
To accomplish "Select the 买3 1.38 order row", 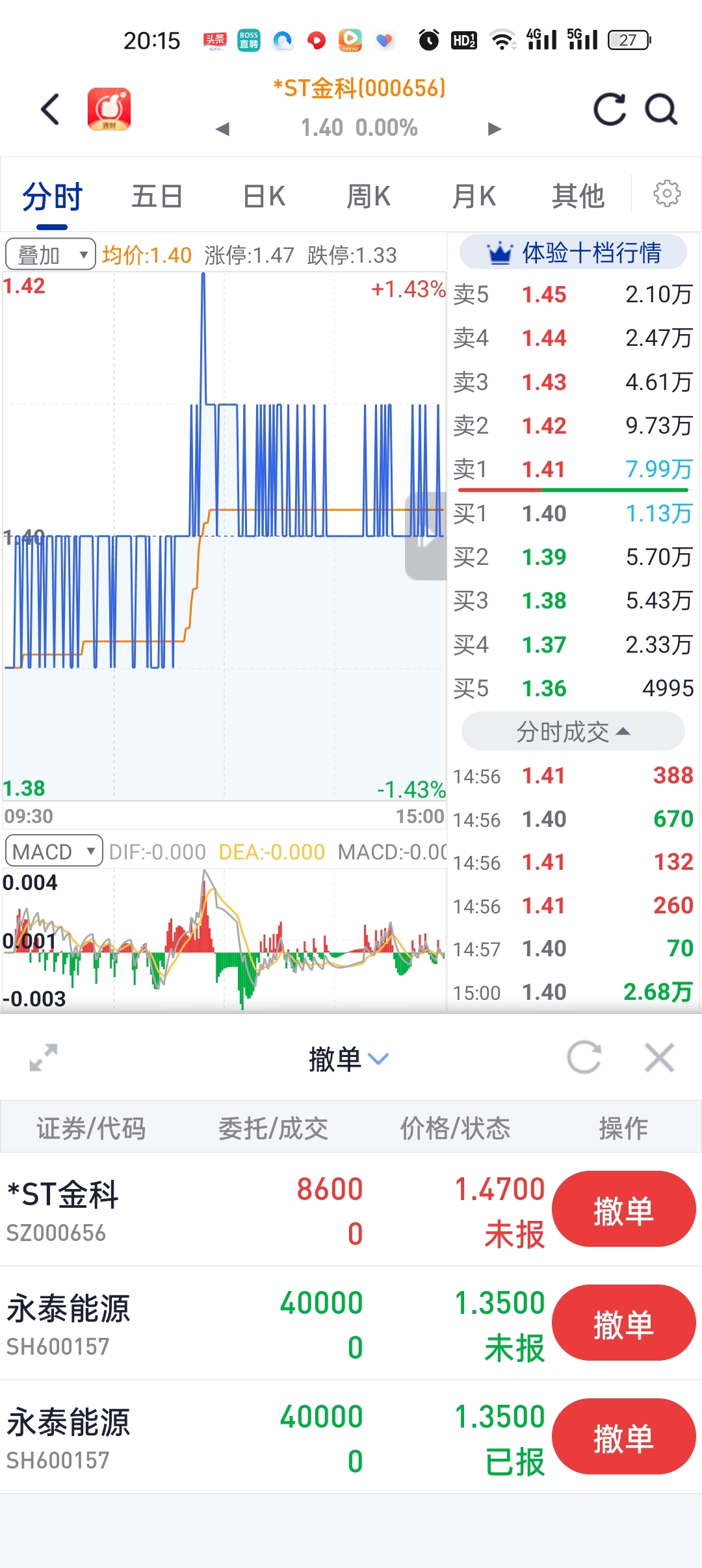I will 573,601.
